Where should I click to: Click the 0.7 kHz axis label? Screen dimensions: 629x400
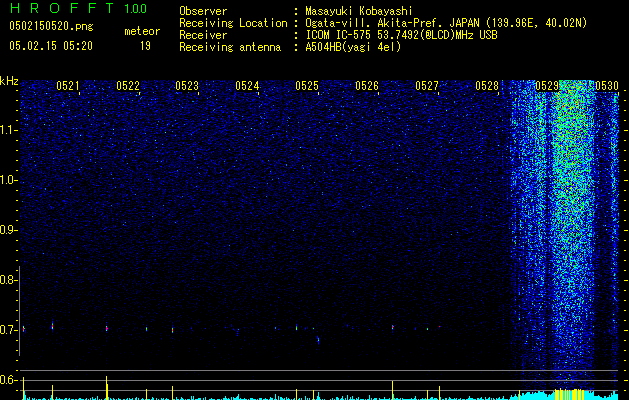click(8, 330)
